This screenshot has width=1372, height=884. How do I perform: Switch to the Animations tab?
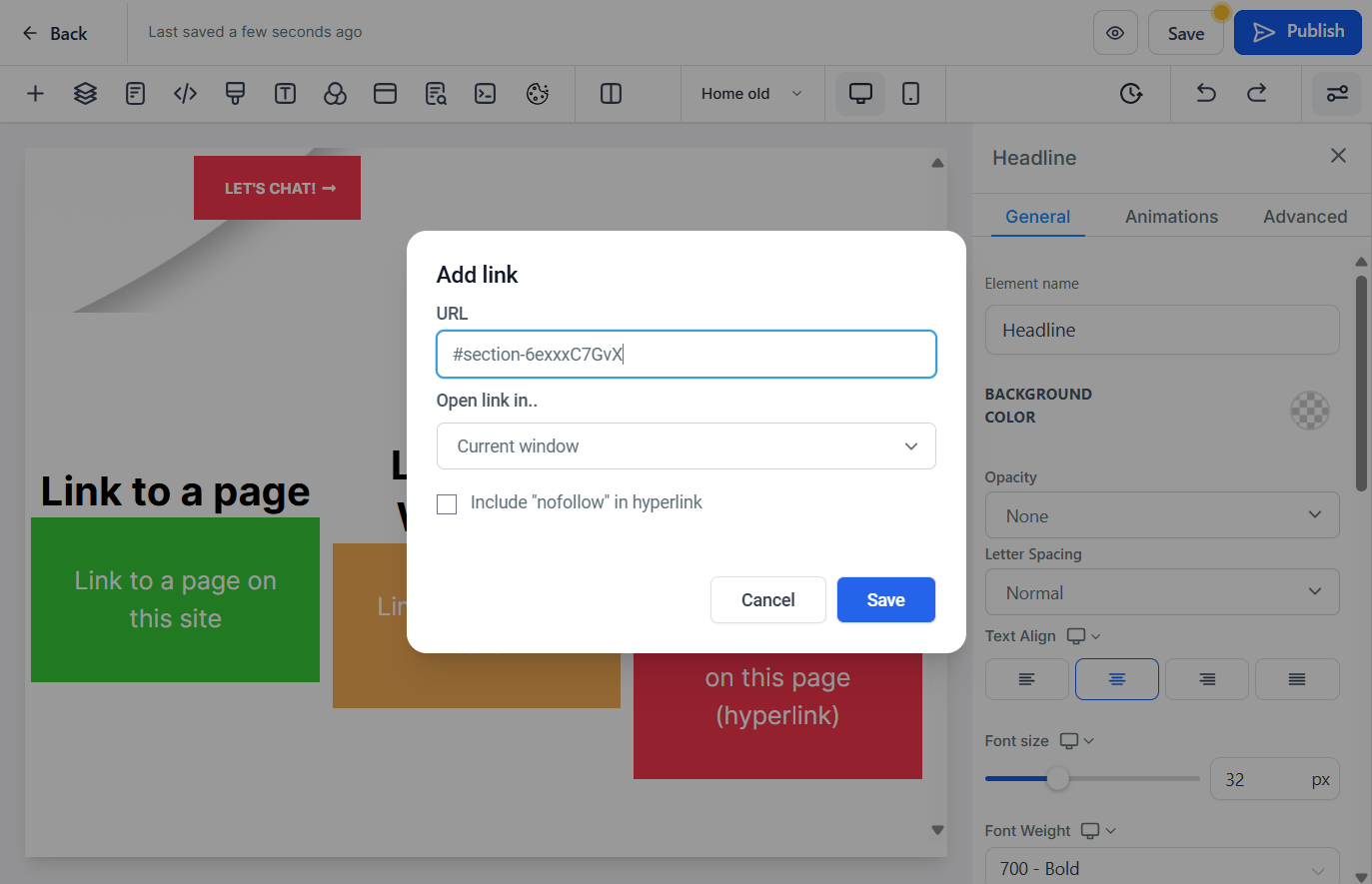click(x=1171, y=217)
